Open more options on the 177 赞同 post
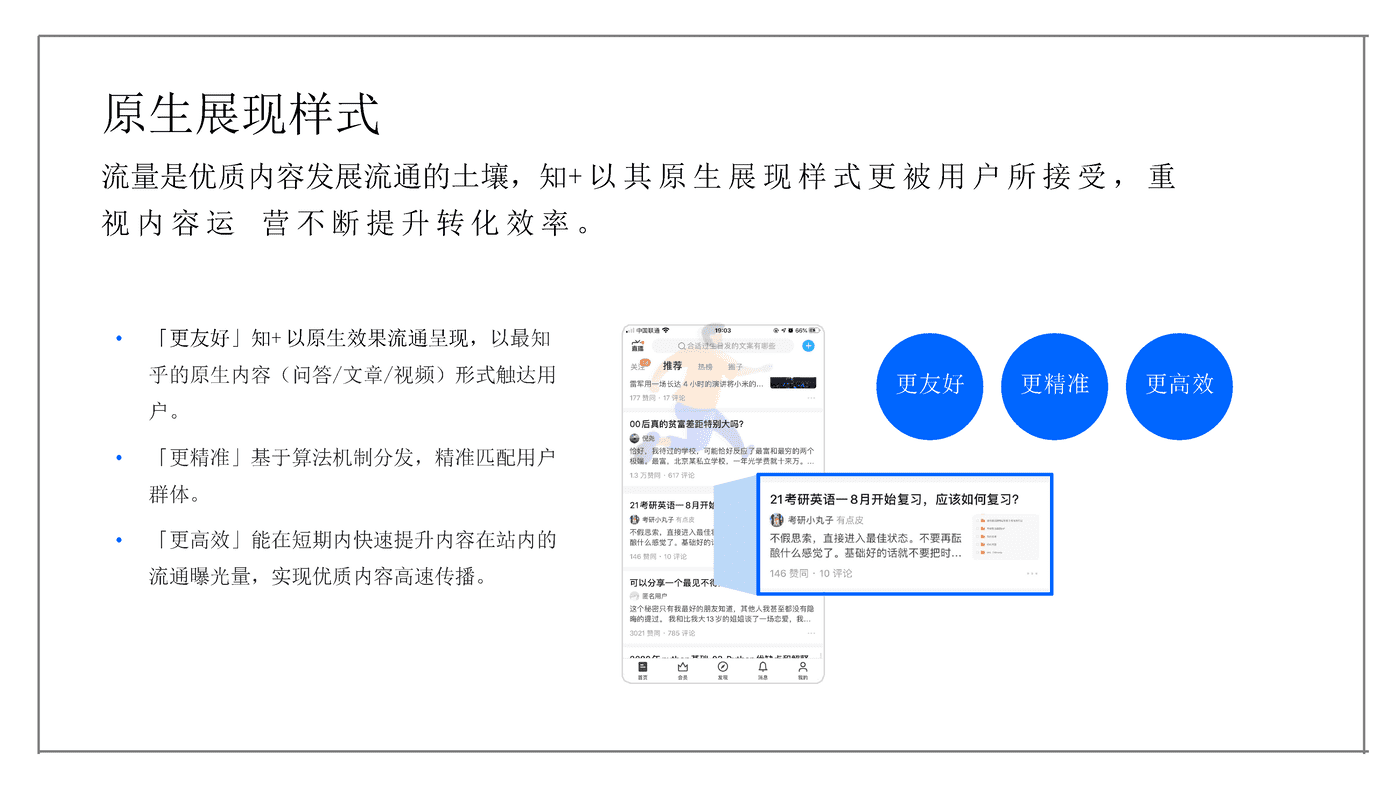Viewport: 1400px width, 788px height. coord(811,398)
